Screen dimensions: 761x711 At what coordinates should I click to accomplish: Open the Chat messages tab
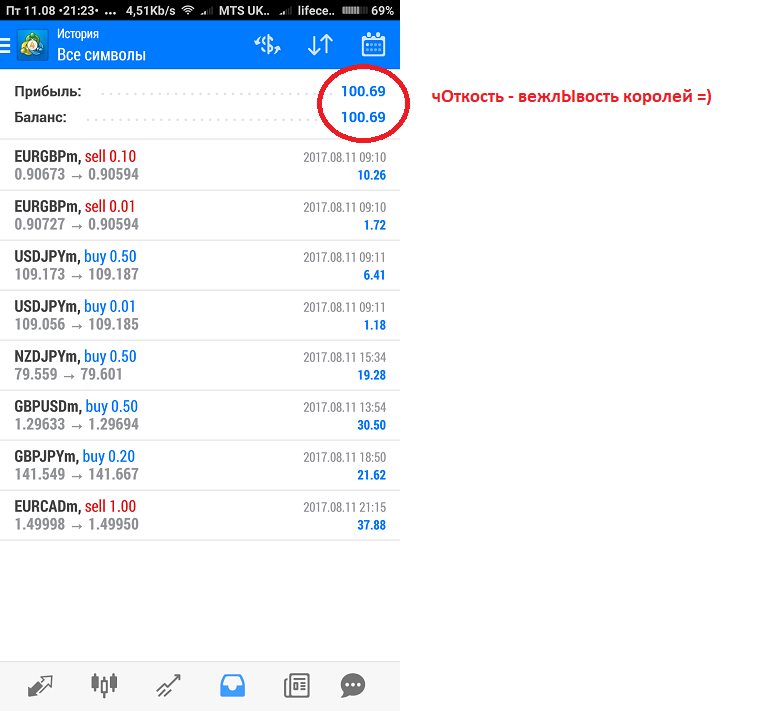pyautogui.click(x=353, y=686)
